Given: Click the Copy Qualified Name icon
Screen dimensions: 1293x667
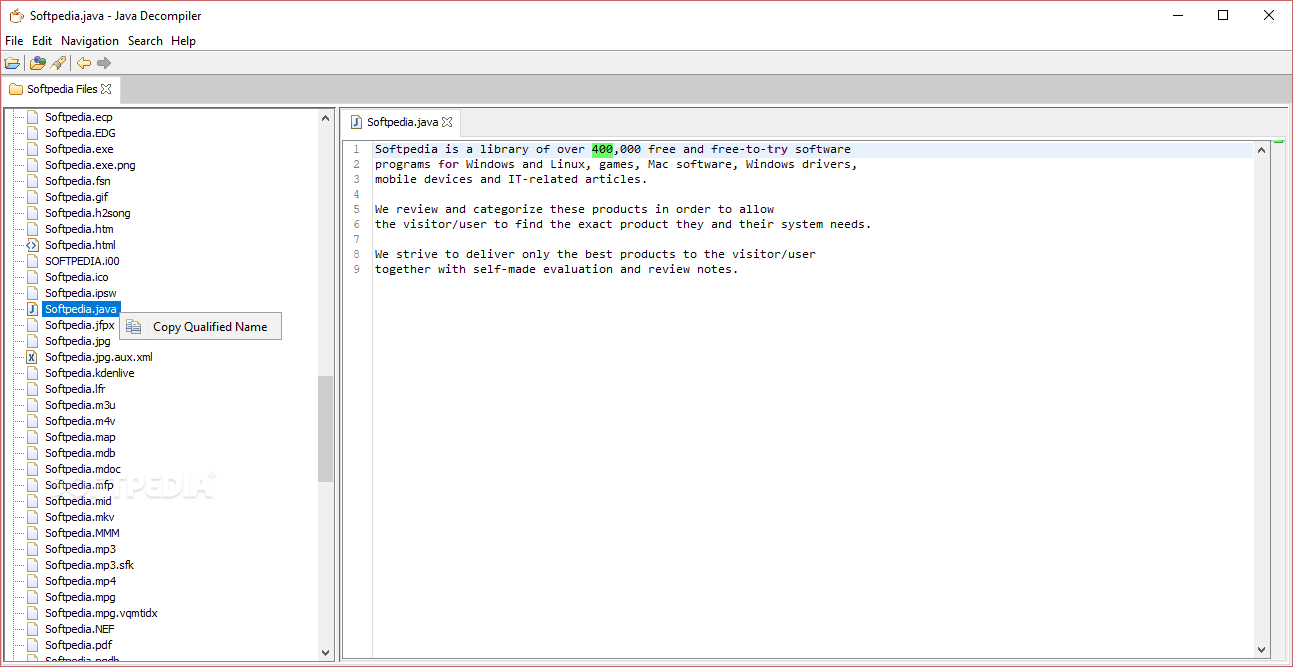Looking at the screenshot, I should pyautogui.click(x=134, y=326).
